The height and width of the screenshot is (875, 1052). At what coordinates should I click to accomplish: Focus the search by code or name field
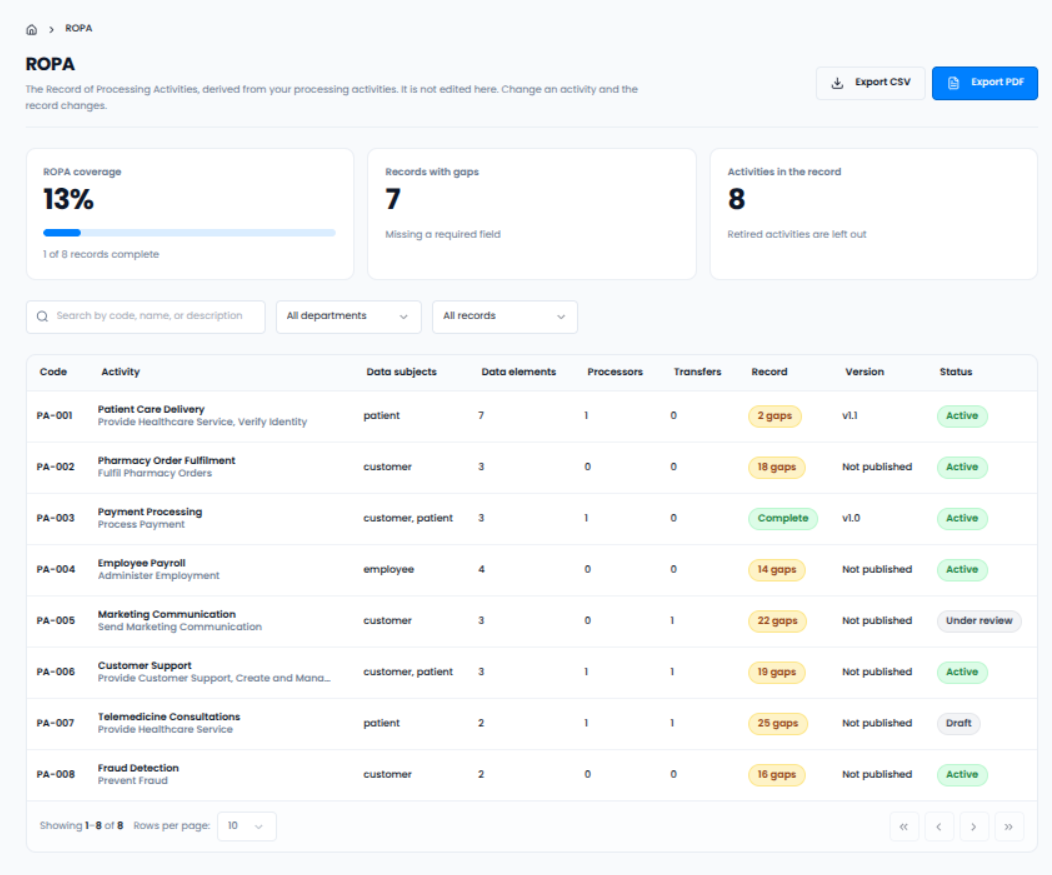coord(146,316)
